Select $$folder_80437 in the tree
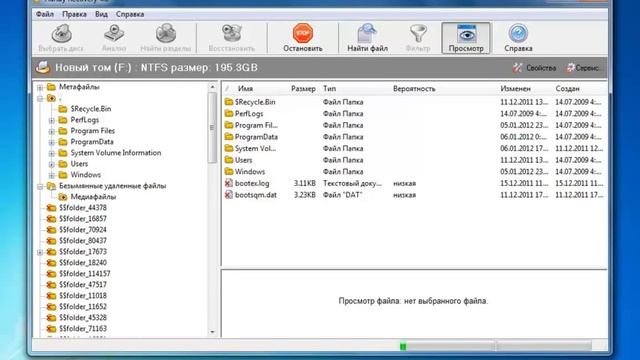 tap(83, 241)
